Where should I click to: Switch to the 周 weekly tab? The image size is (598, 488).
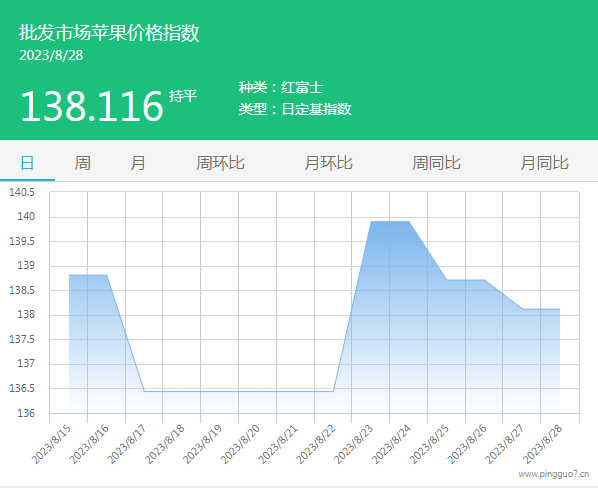pyautogui.click(x=82, y=163)
